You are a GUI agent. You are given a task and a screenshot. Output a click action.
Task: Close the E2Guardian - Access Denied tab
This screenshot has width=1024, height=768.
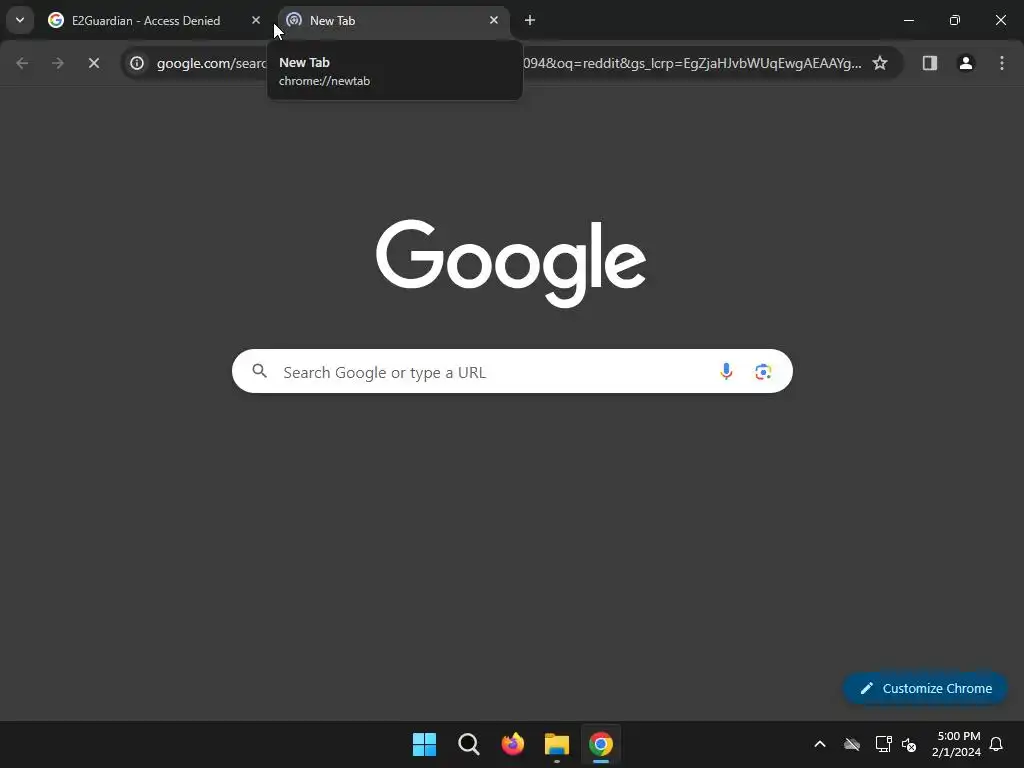pyautogui.click(x=256, y=20)
